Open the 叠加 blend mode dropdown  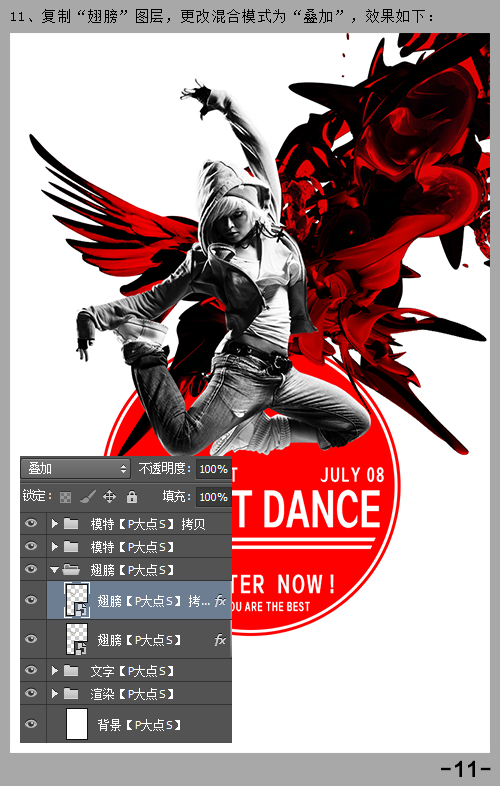(x=75, y=469)
